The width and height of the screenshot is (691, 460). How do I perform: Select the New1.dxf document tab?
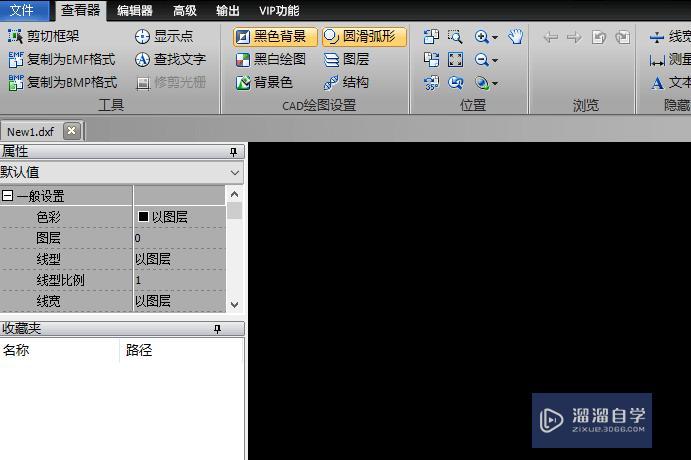[31, 131]
